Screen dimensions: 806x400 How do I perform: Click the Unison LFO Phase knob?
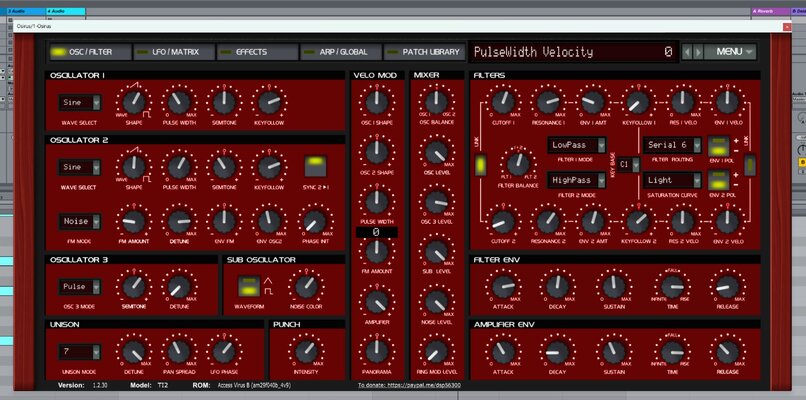[x=224, y=352]
